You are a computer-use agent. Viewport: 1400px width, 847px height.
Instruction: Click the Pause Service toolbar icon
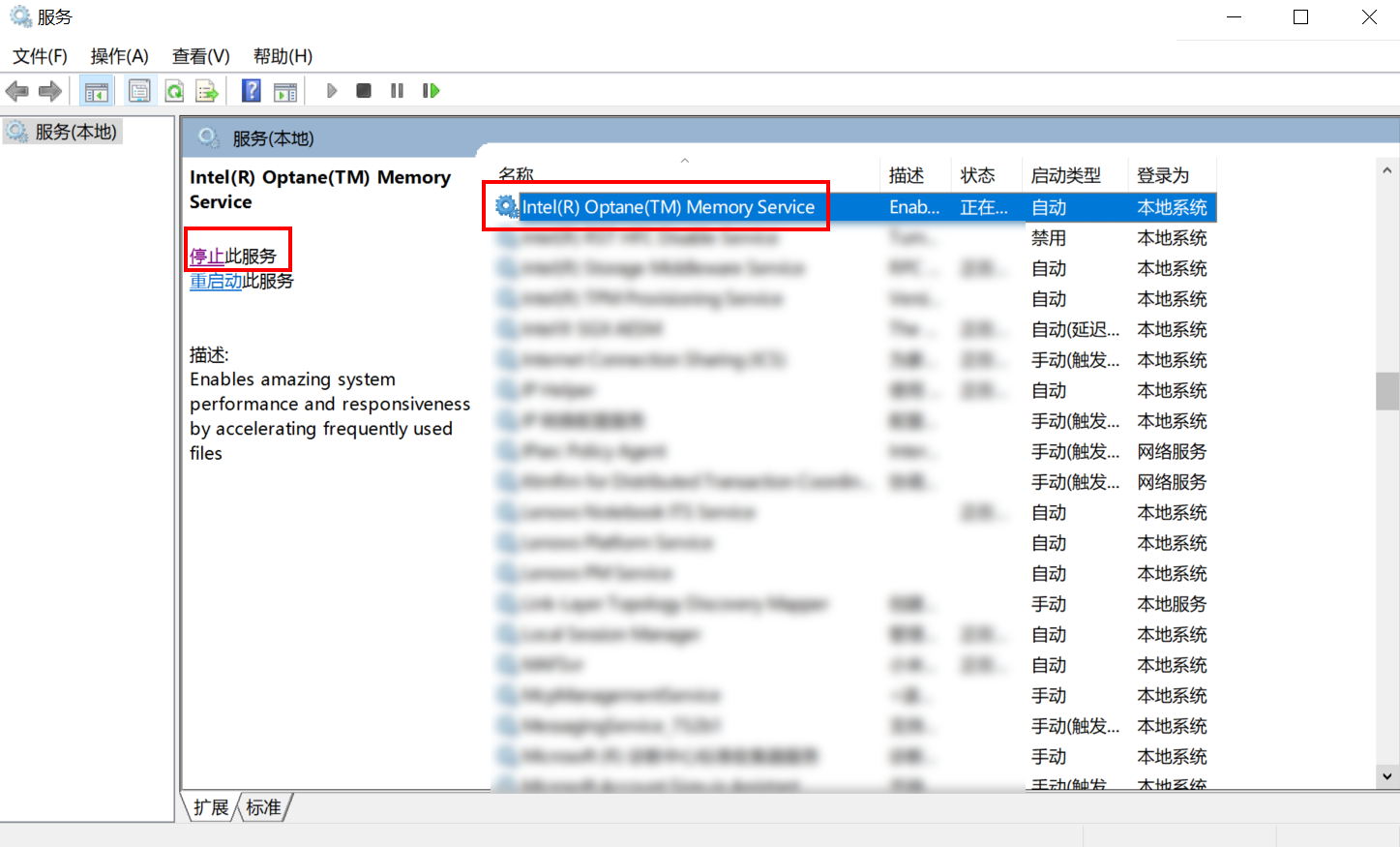pyautogui.click(x=397, y=91)
